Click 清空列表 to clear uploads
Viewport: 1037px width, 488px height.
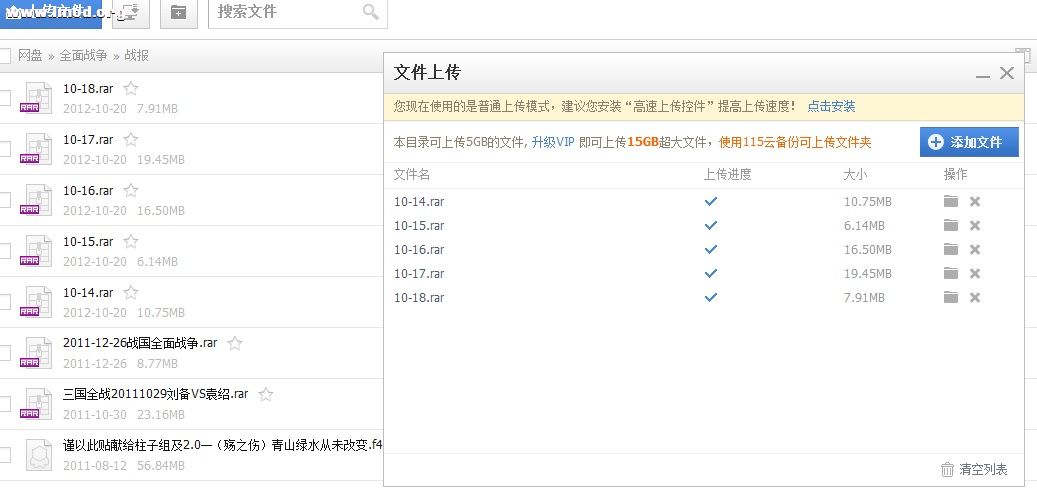pyautogui.click(x=974, y=469)
